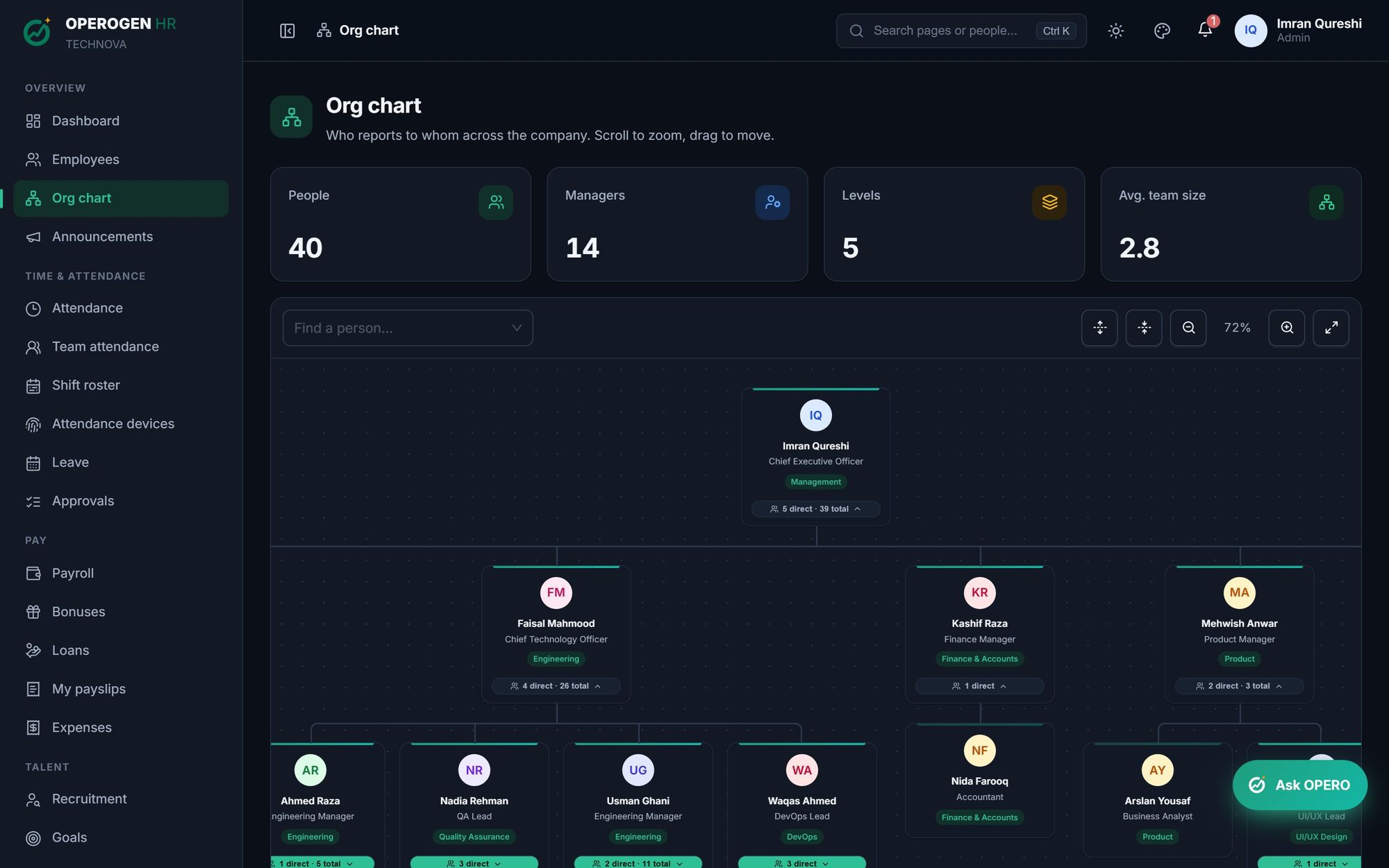Select Nida Farooq's org card
Image resolution: width=1389 pixels, height=868 pixels.
pyautogui.click(x=979, y=781)
